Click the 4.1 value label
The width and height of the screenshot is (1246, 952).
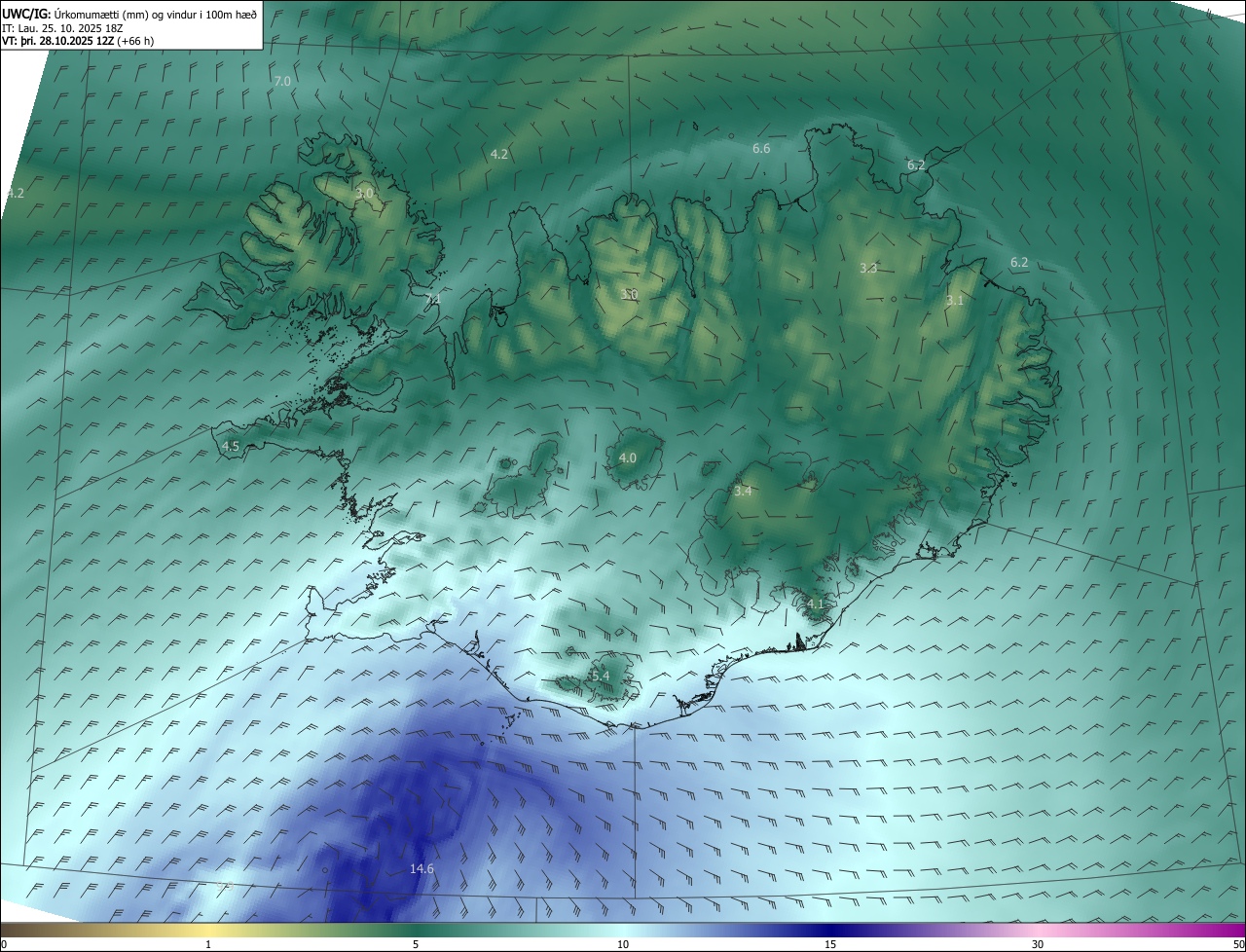click(815, 604)
